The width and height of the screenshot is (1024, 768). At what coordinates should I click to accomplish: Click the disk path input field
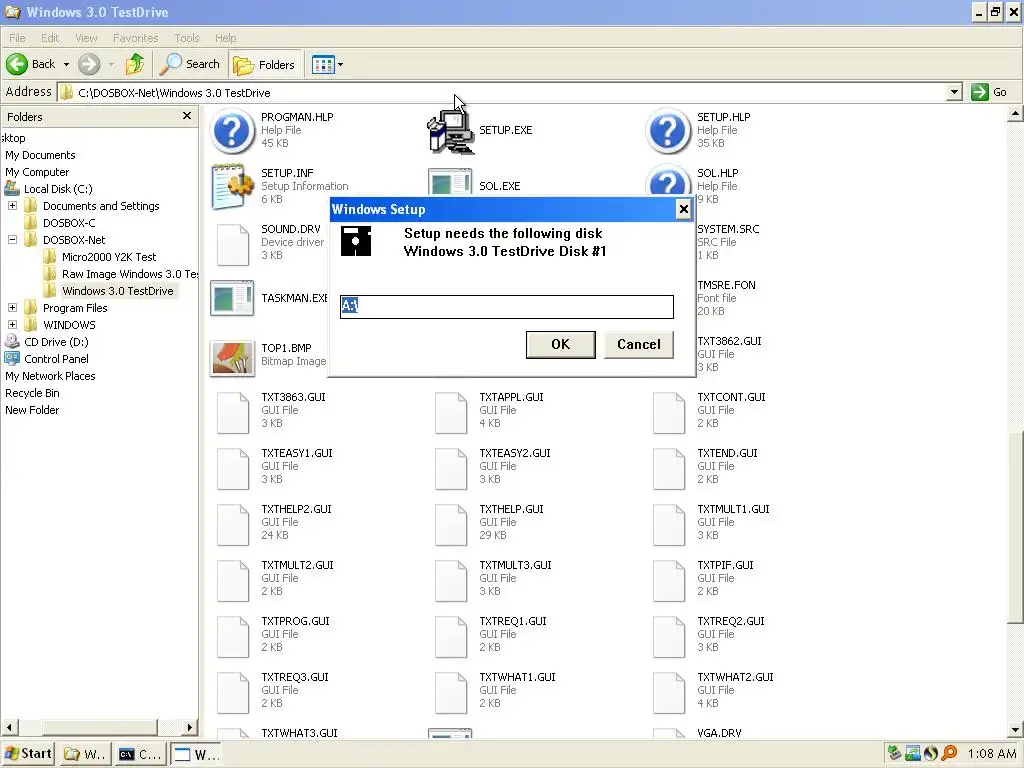[x=507, y=306]
